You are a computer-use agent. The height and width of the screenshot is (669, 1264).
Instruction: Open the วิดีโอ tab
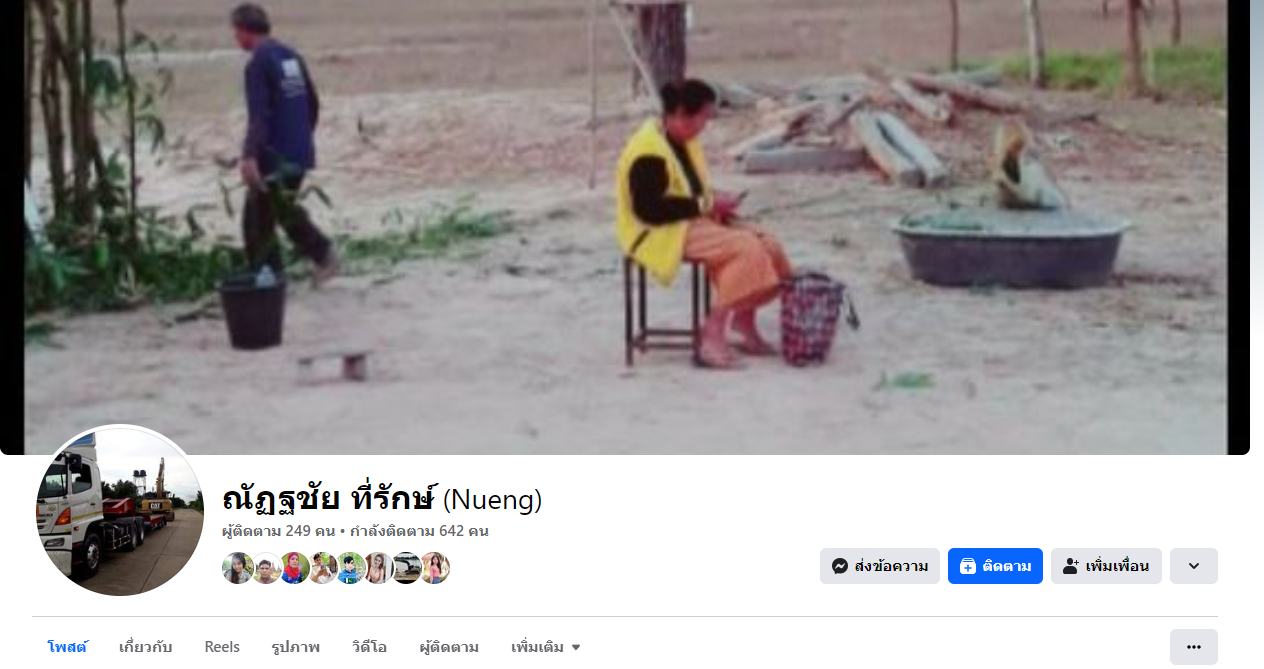click(369, 647)
